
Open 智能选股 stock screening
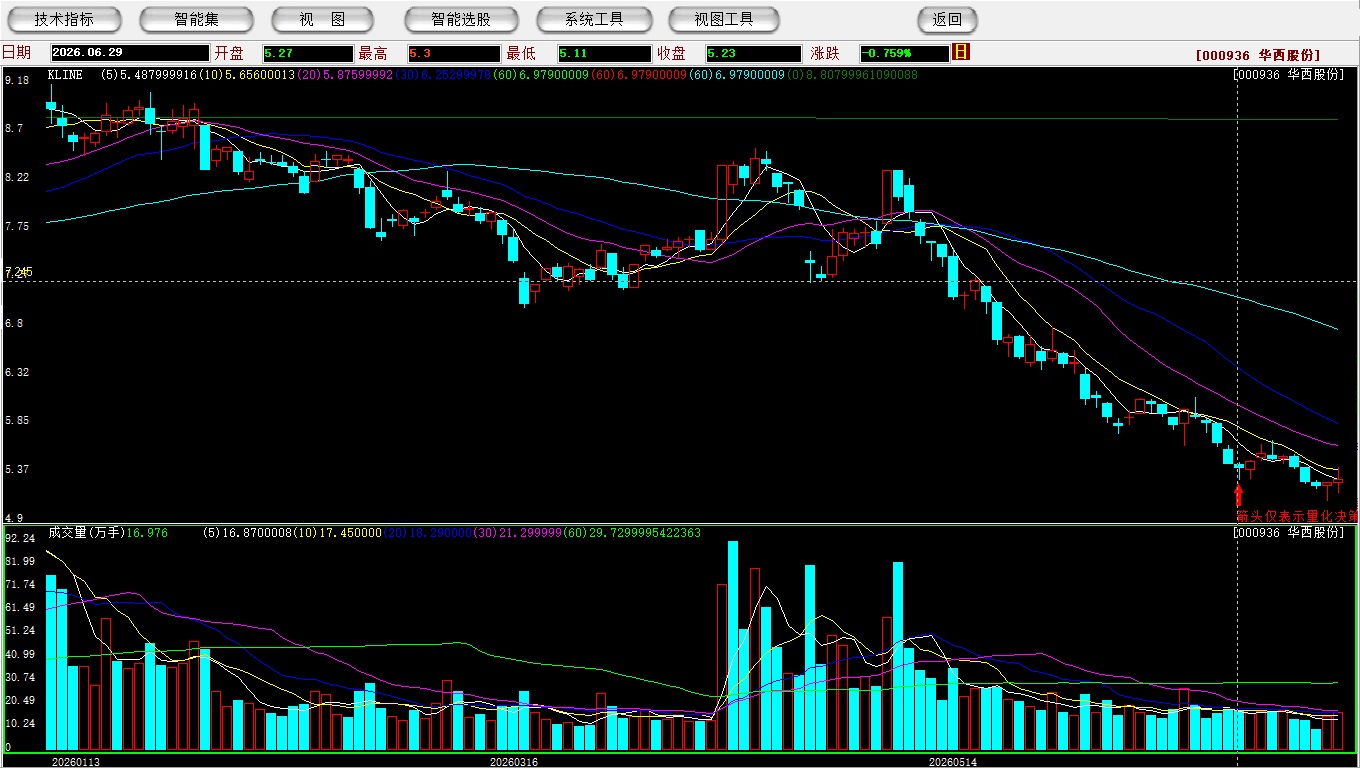(461, 20)
